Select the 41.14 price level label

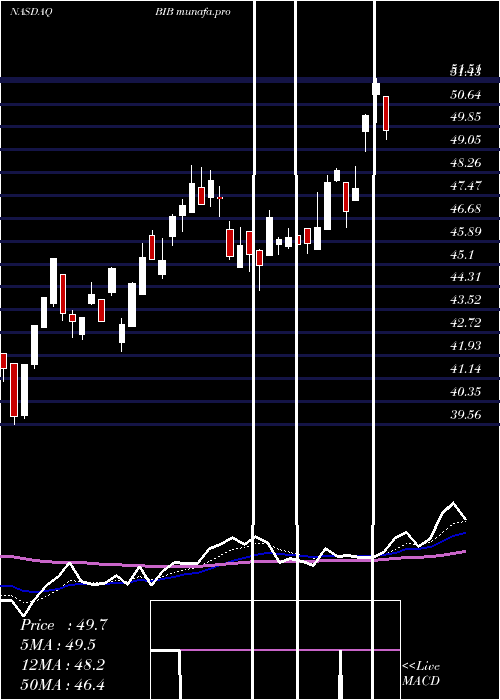click(466, 368)
